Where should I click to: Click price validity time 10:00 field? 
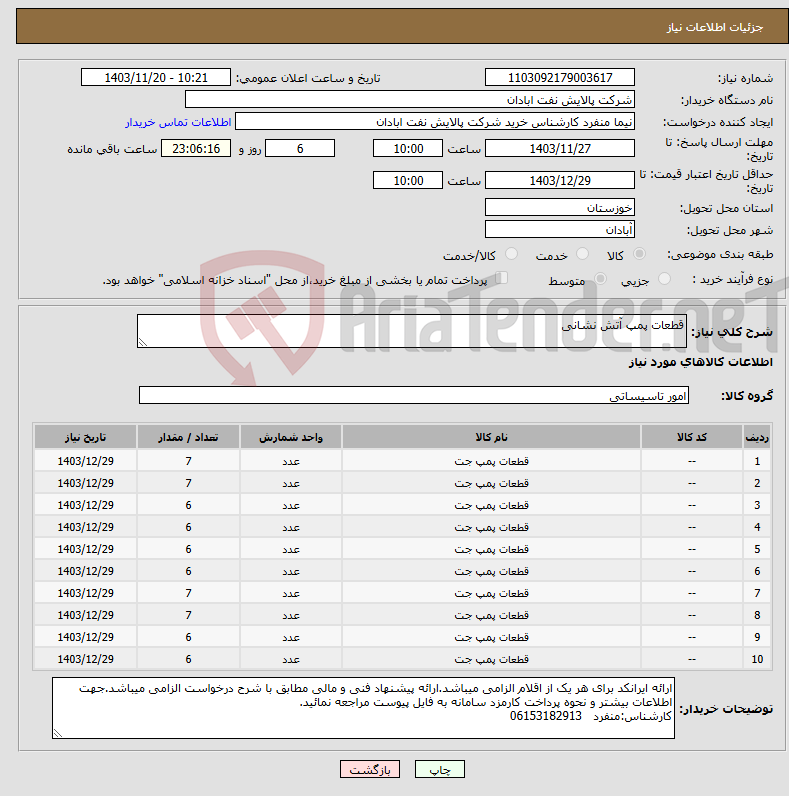pyautogui.click(x=408, y=181)
